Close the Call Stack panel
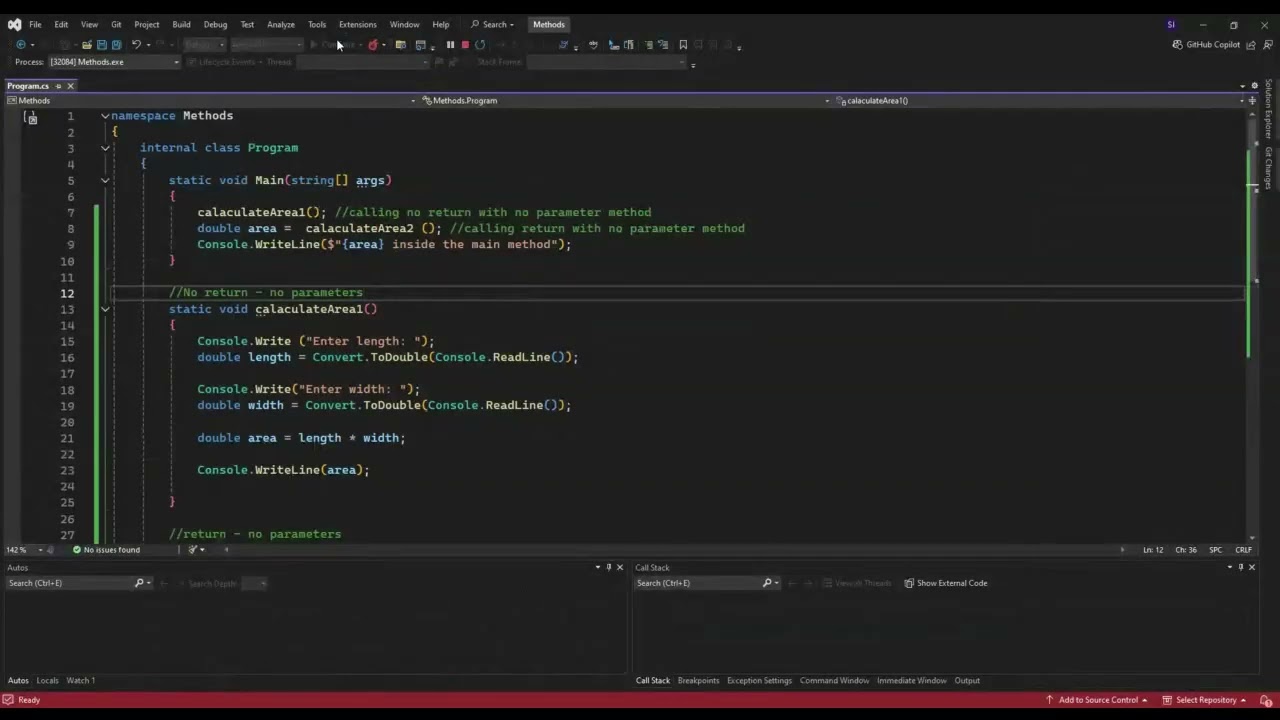Screen dimensions: 1280x720 pos(1252,567)
